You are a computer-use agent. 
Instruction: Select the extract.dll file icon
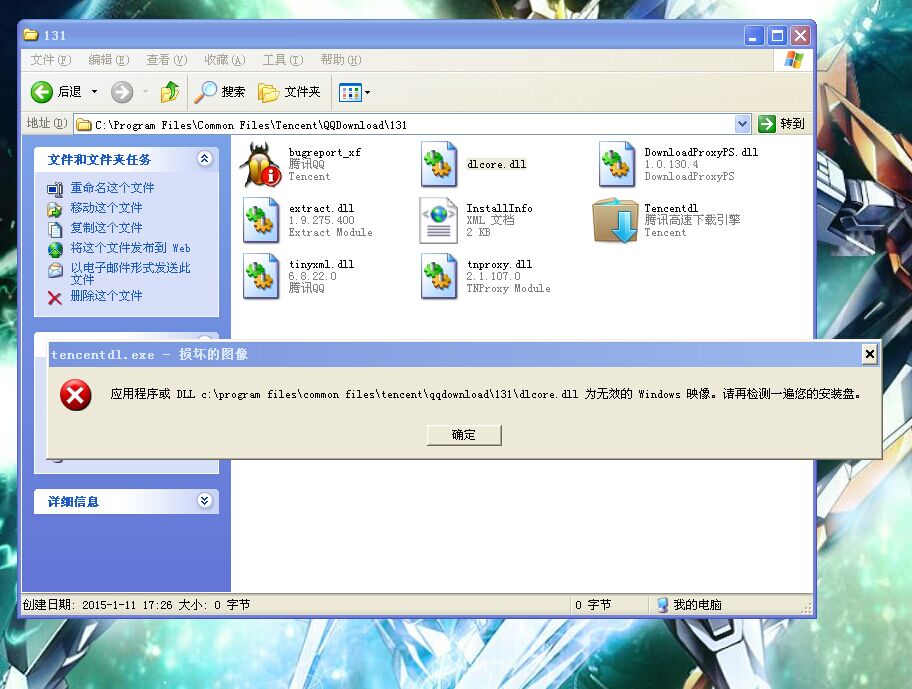261,220
